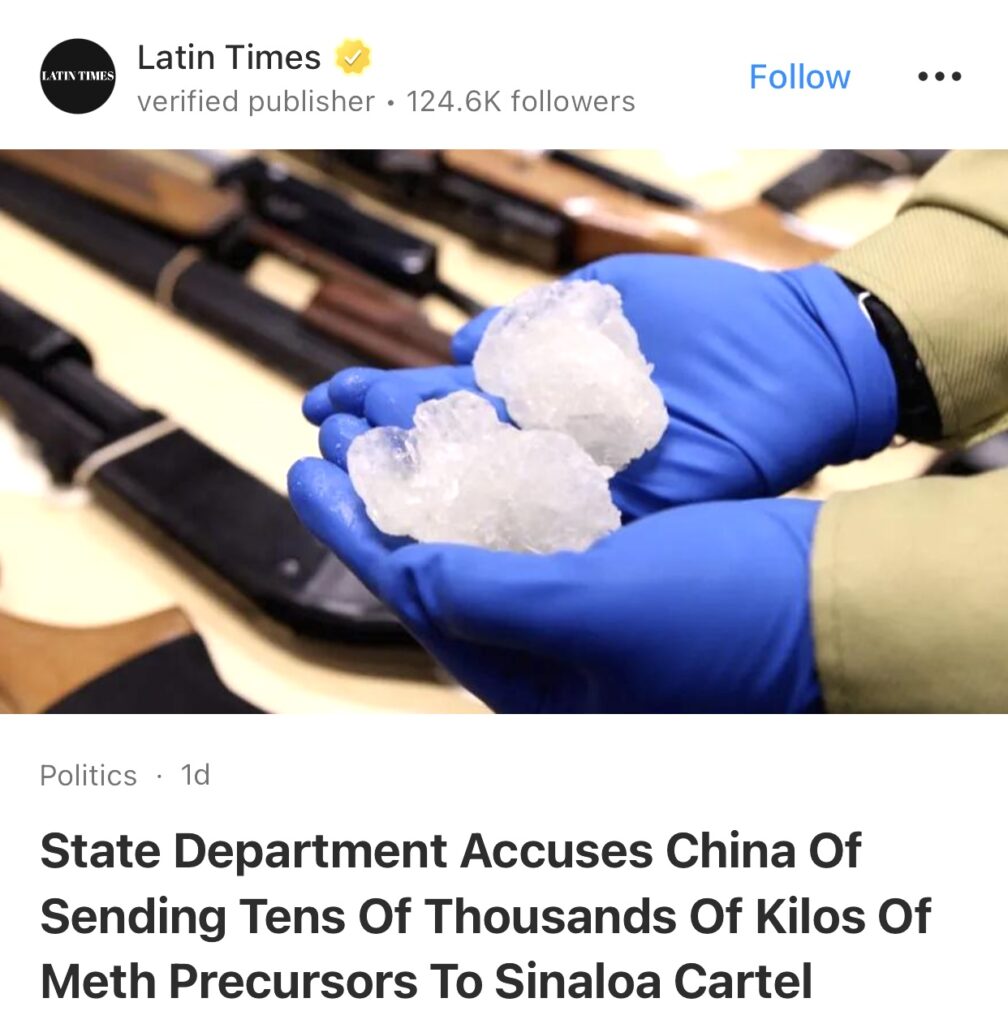Image resolution: width=1008 pixels, height=1024 pixels.
Task: Follow the Latin Times publisher
Action: [799, 77]
